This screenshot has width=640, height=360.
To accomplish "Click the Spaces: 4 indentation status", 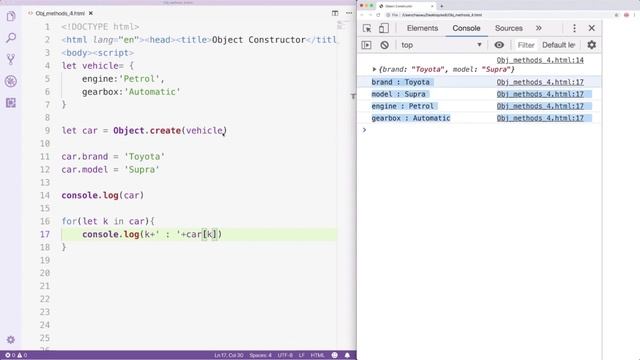I will click(x=260, y=355).
